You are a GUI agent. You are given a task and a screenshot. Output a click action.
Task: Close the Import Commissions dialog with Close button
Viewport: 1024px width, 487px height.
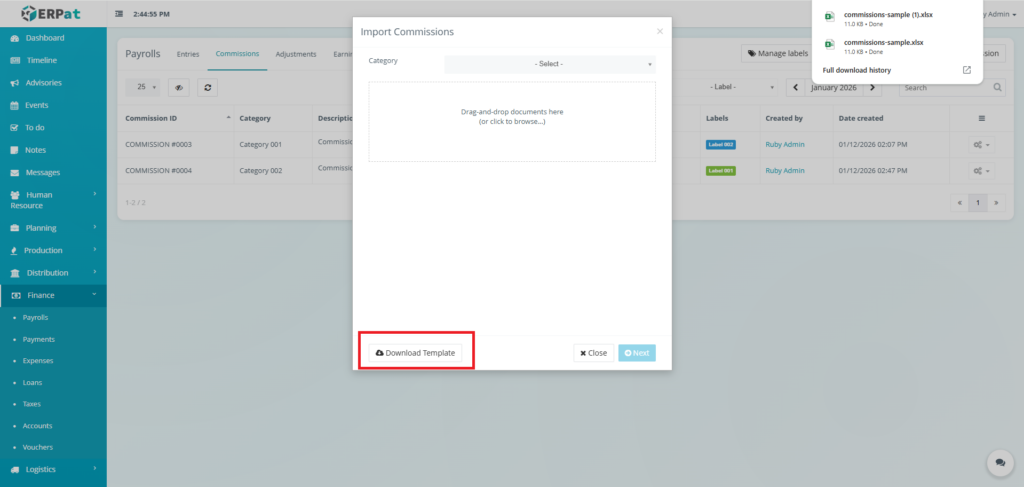tap(594, 353)
